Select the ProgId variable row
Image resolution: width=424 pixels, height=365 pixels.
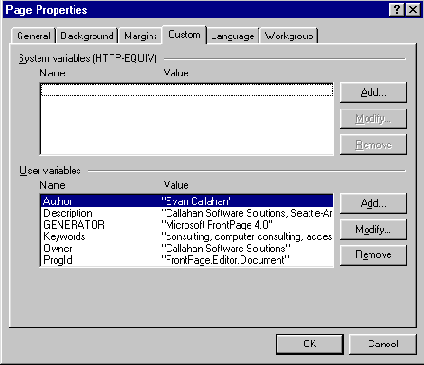pos(187,260)
